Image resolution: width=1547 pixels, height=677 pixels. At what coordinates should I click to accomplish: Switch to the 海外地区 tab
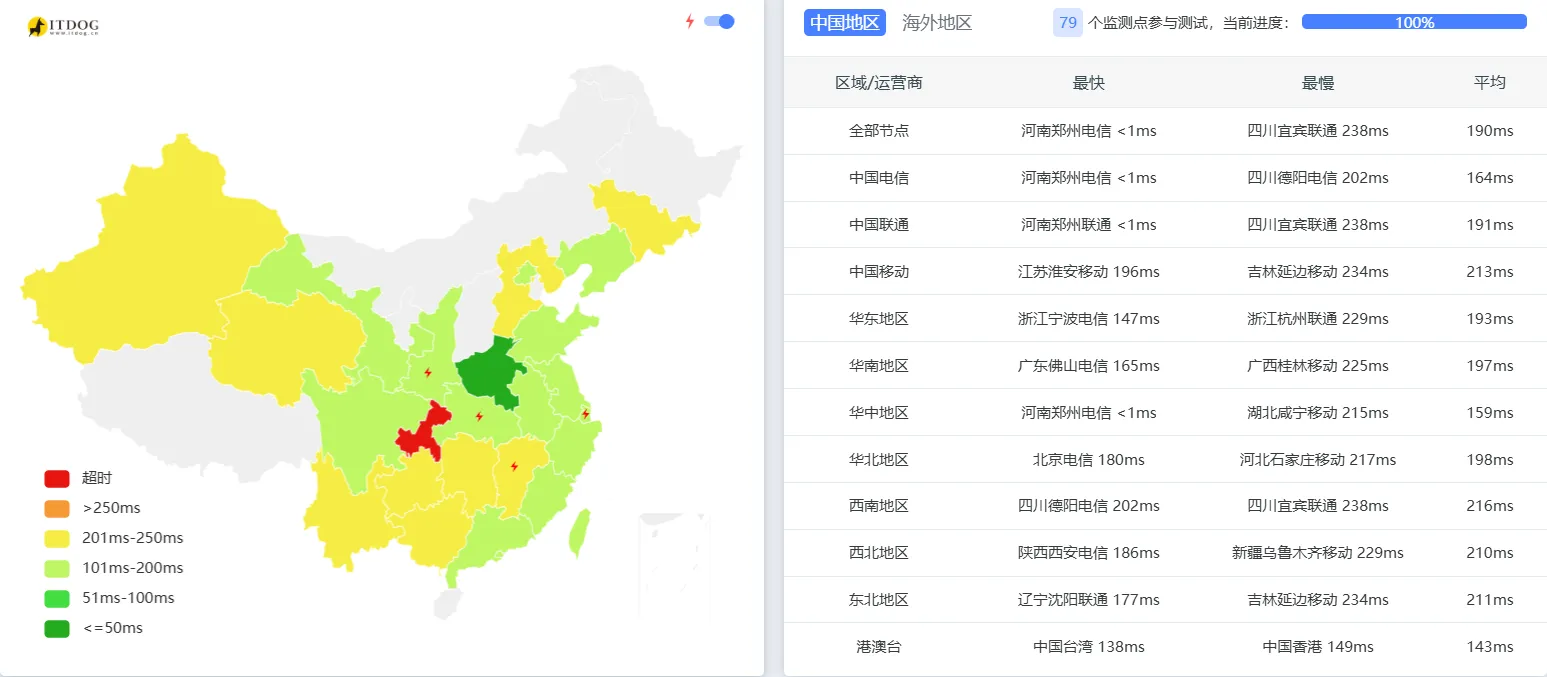pos(937,22)
